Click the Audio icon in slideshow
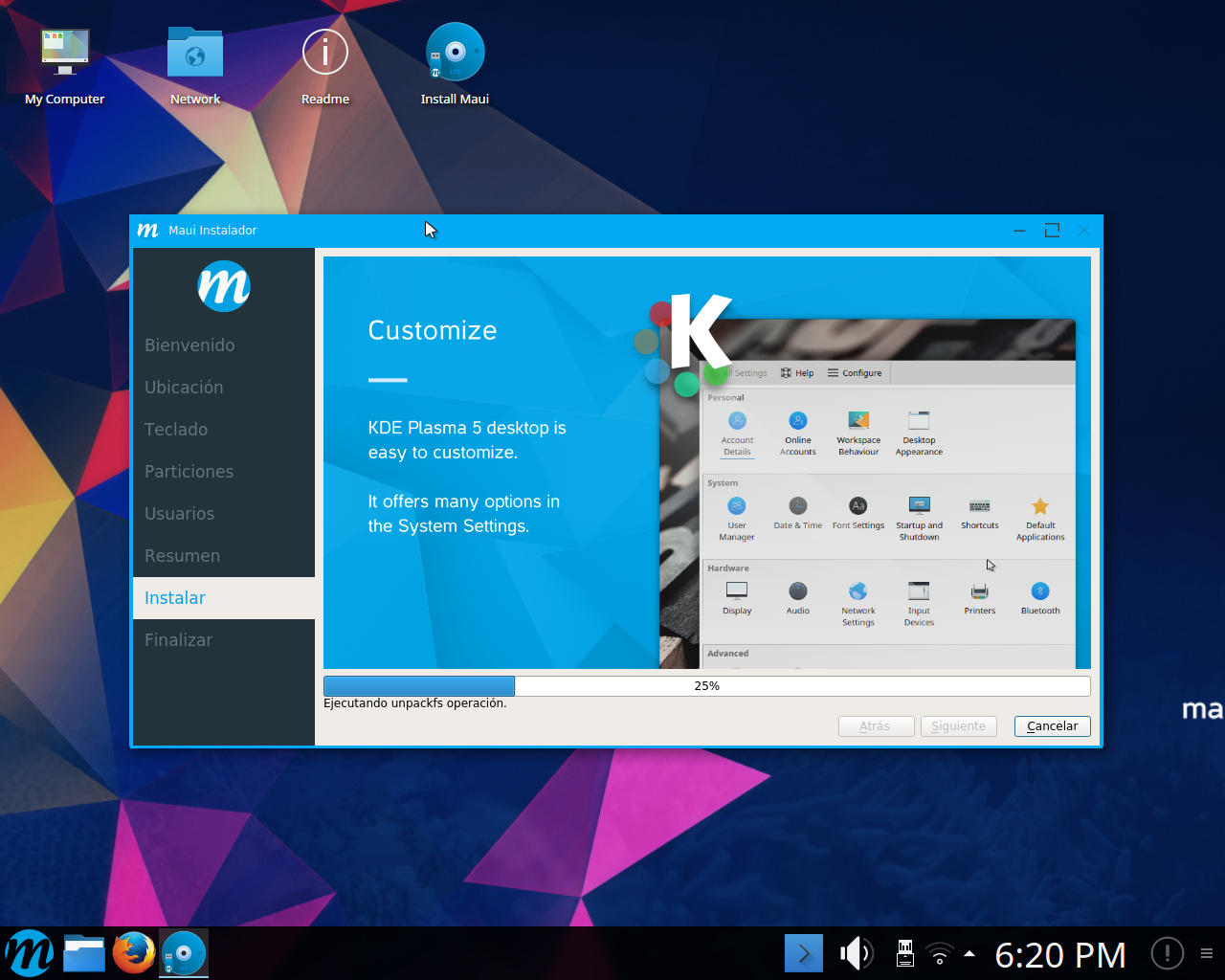Image resolution: width=1225 pixels, height=980 pixels. point(797,598)
